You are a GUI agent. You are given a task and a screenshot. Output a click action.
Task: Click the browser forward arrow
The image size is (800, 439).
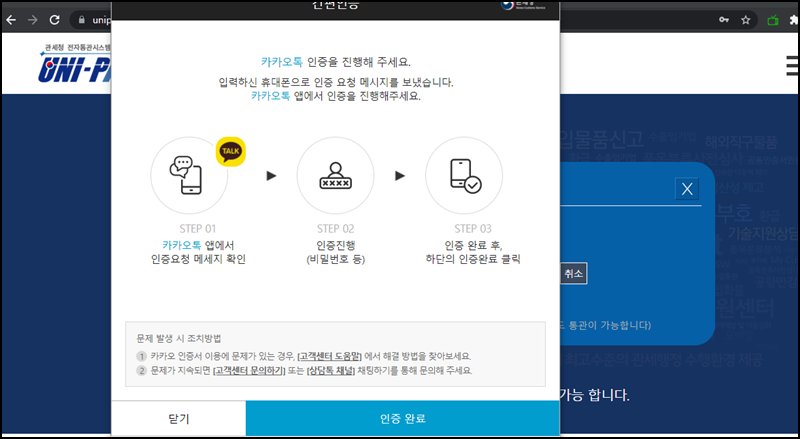tap(33, 20)
